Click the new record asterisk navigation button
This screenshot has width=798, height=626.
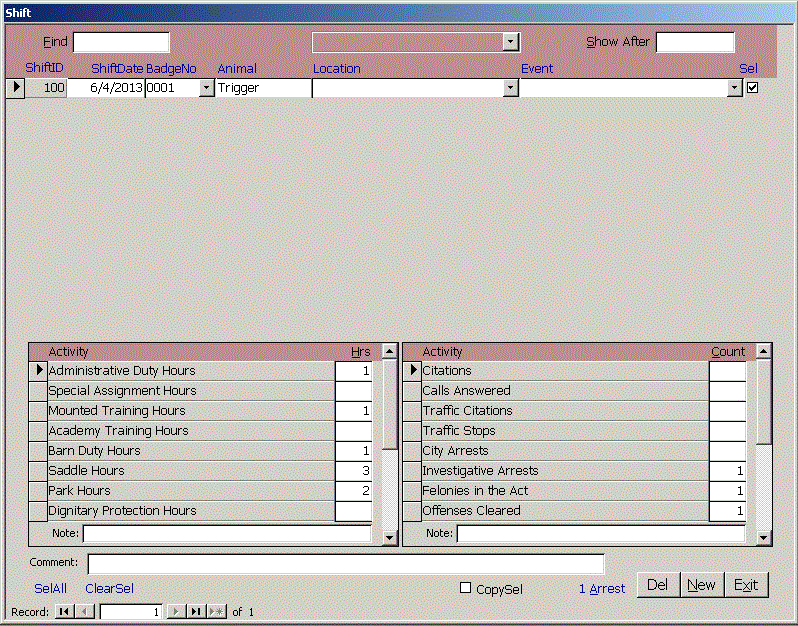pyautogui.click(x=217, y=611)
